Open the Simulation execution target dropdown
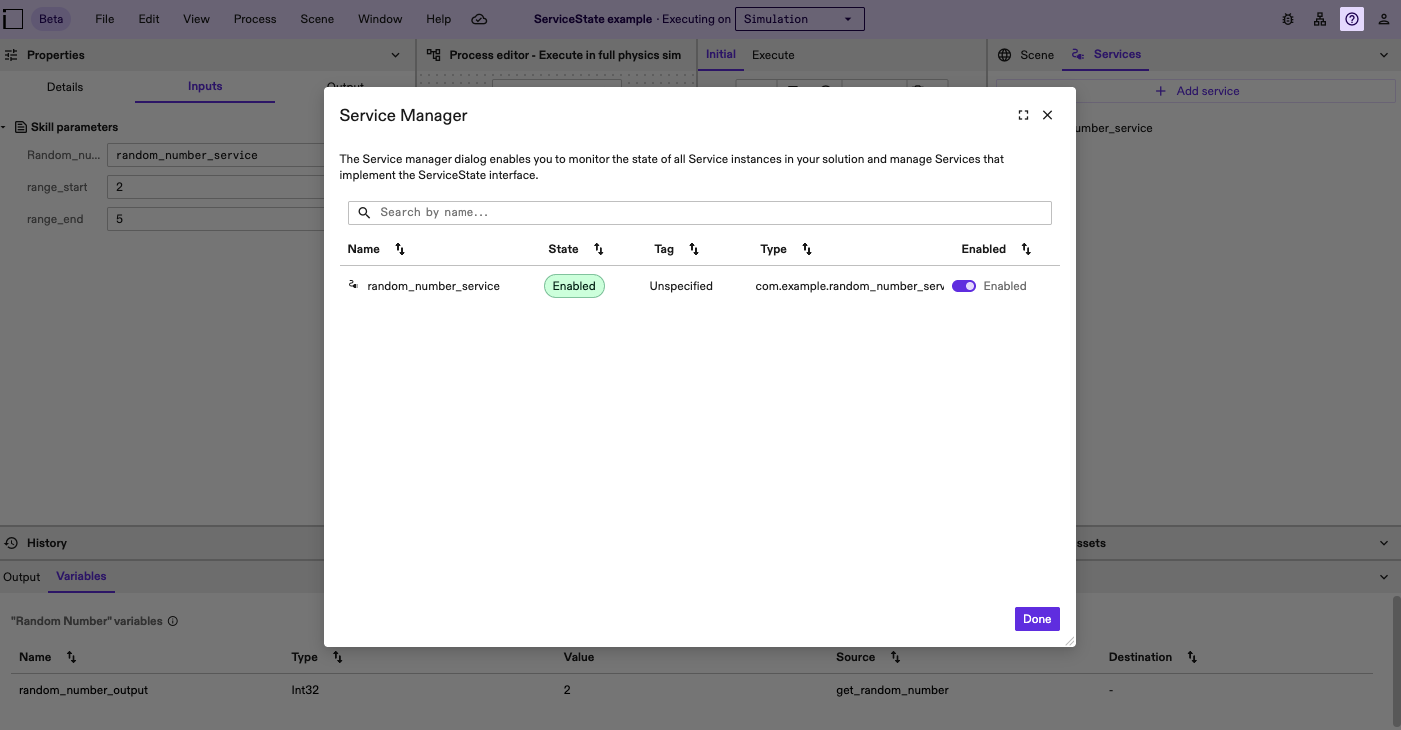The height and width of the screenshot is (730, 1401). 799,18
